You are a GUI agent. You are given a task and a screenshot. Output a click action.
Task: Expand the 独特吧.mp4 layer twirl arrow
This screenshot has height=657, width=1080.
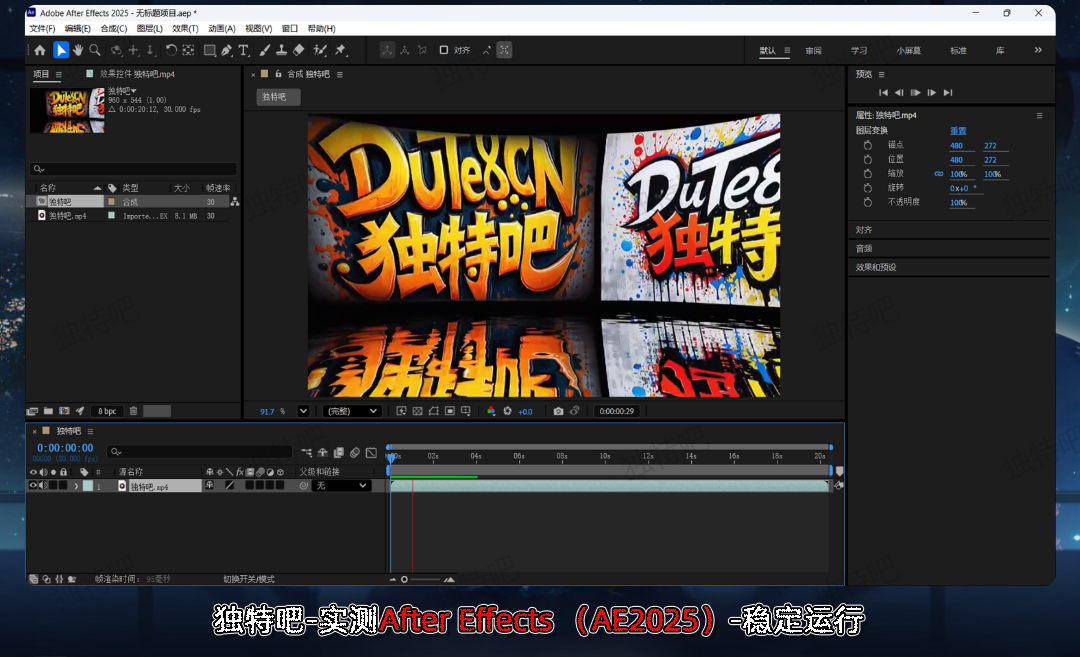pos(76,486)
